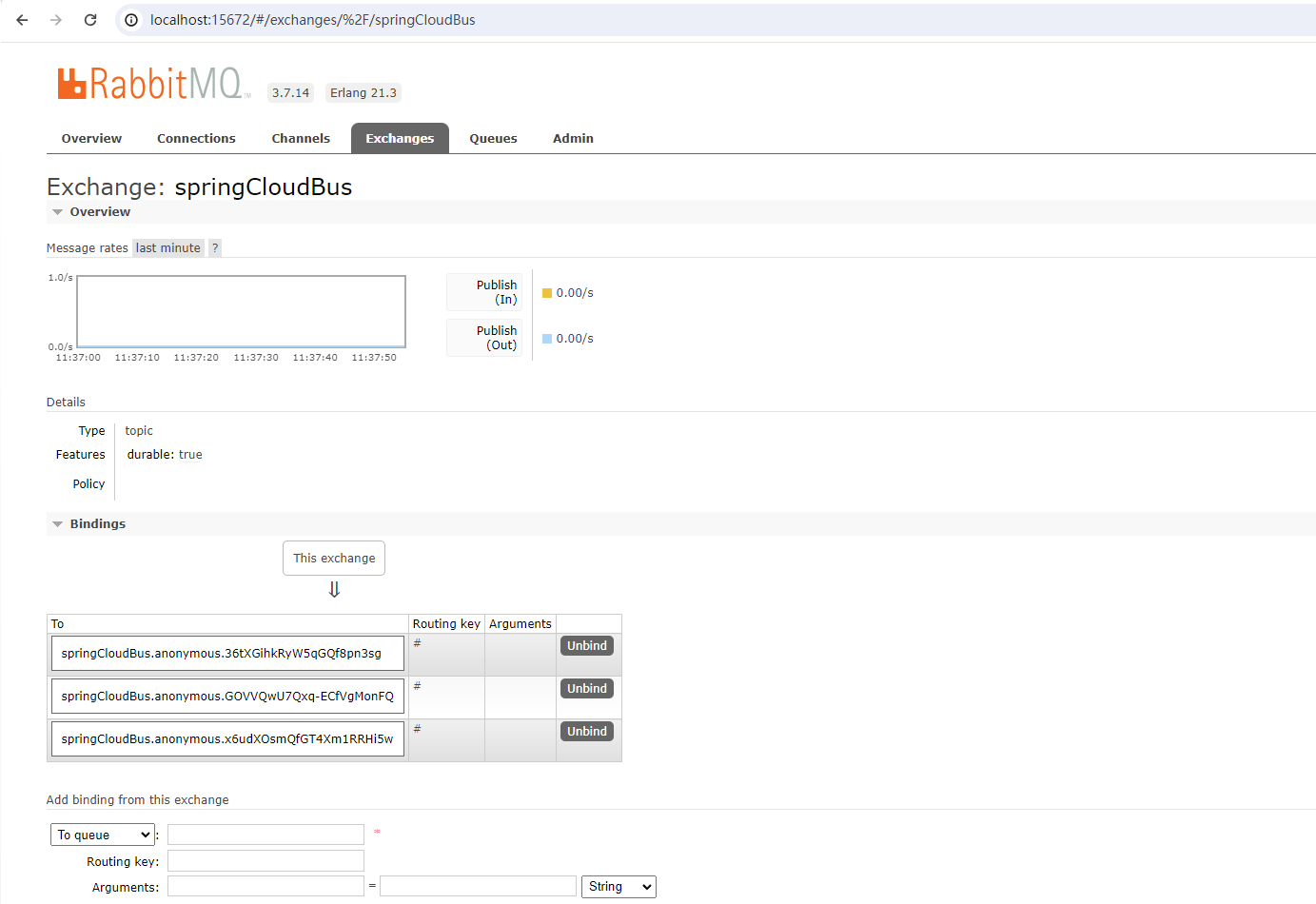
Task: Focus the Arguments value input field
Action: 478,886
